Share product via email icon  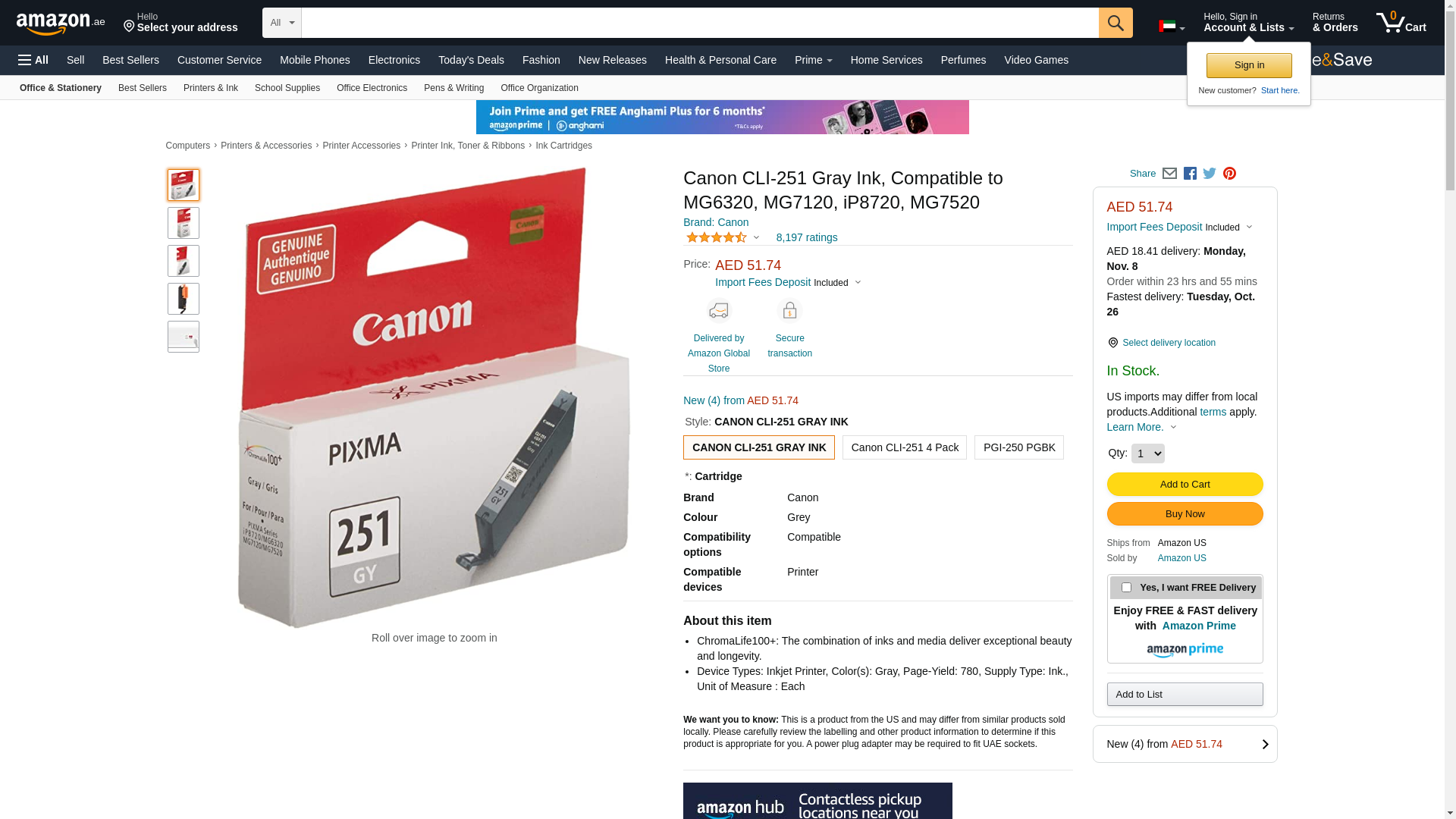[1169, 174]
